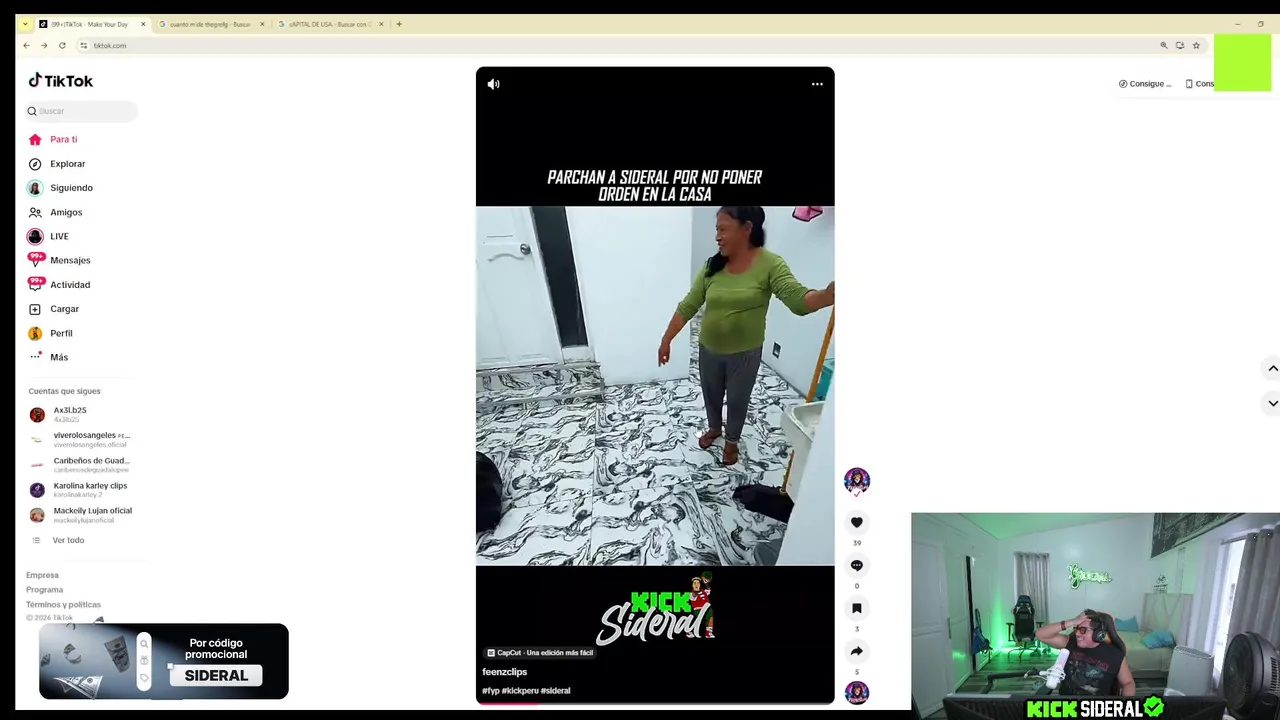Save the video with the bookmark icon

coord(857,608)
